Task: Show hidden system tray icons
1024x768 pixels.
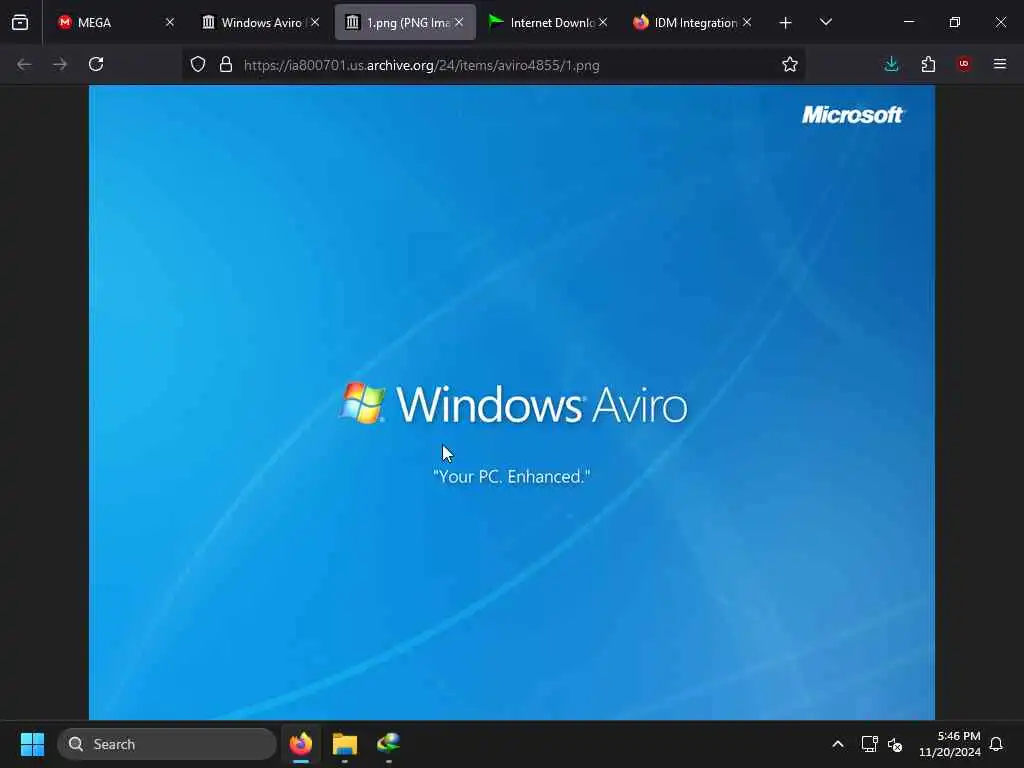Action: tap(838, 744)
